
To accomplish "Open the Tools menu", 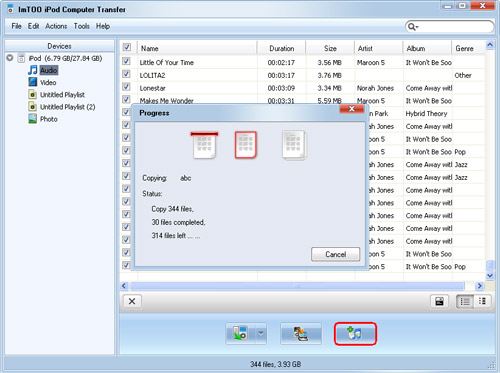I will [82, 26].
